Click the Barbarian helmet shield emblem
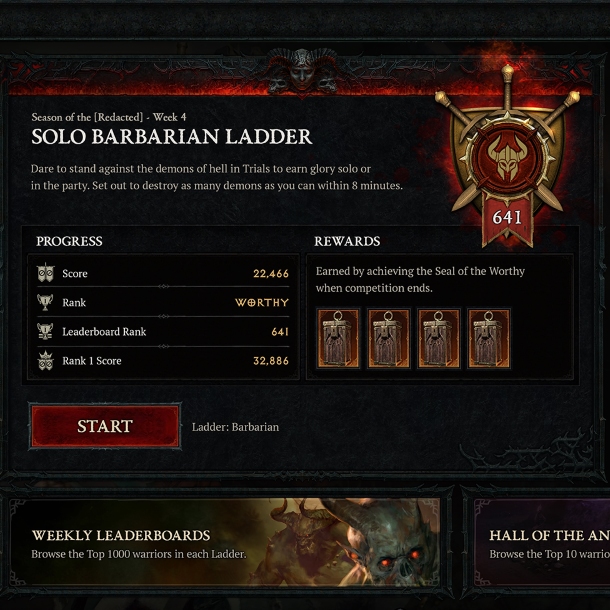 tap(506, 157)
